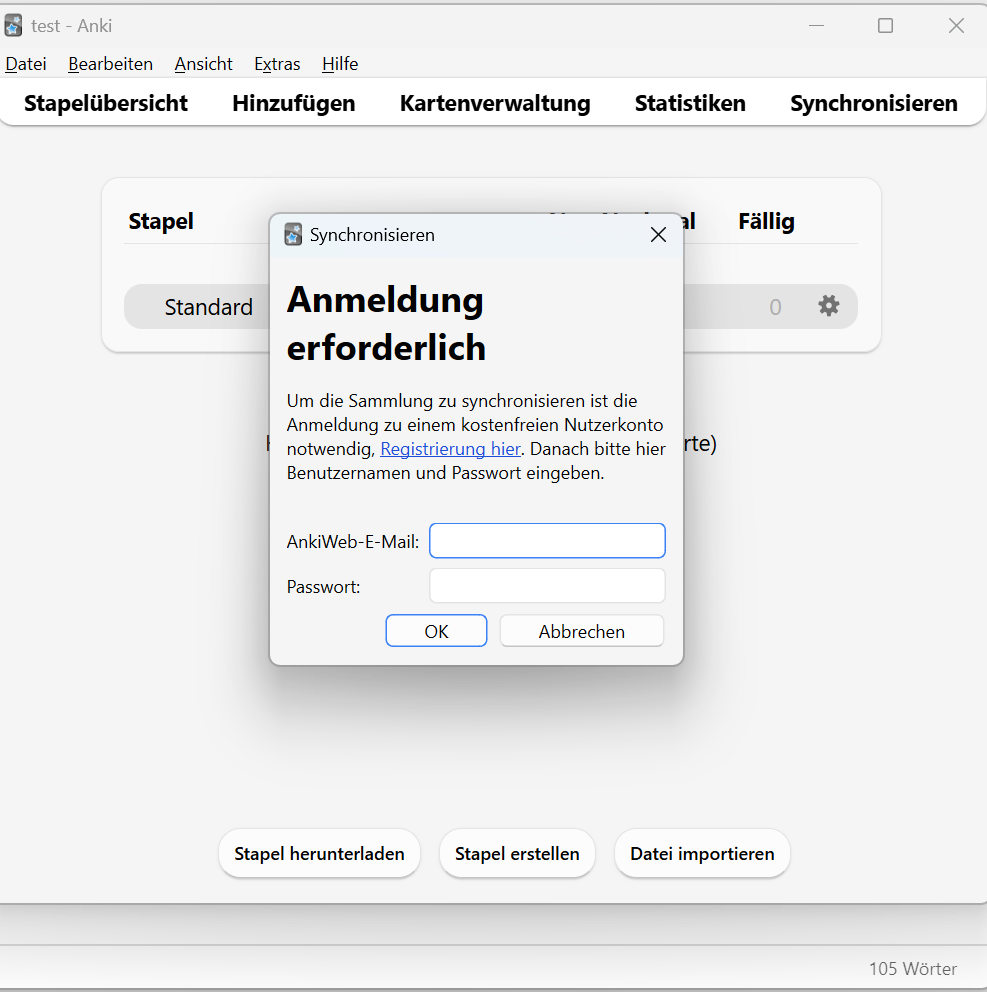The height and width of the screenshot is (992, 987).
Task: Open the Ansicht menu
Action: pos(204,64)
